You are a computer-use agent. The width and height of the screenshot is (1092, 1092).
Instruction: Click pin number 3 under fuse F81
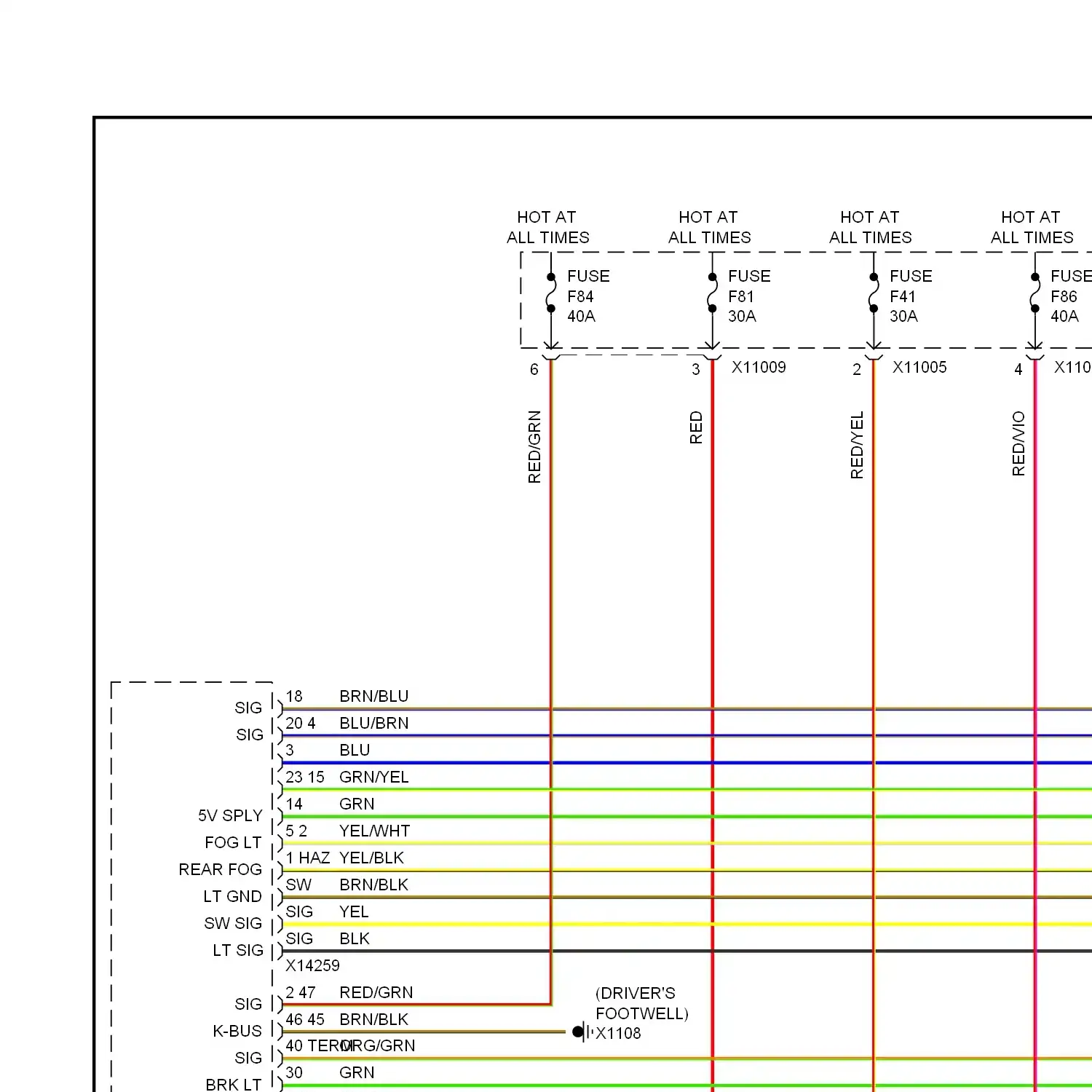point(695,369)
